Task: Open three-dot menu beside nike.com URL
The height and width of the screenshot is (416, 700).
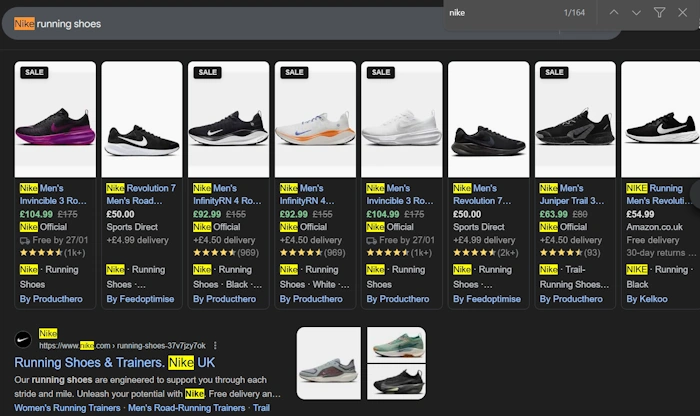Action: [215, 345]
